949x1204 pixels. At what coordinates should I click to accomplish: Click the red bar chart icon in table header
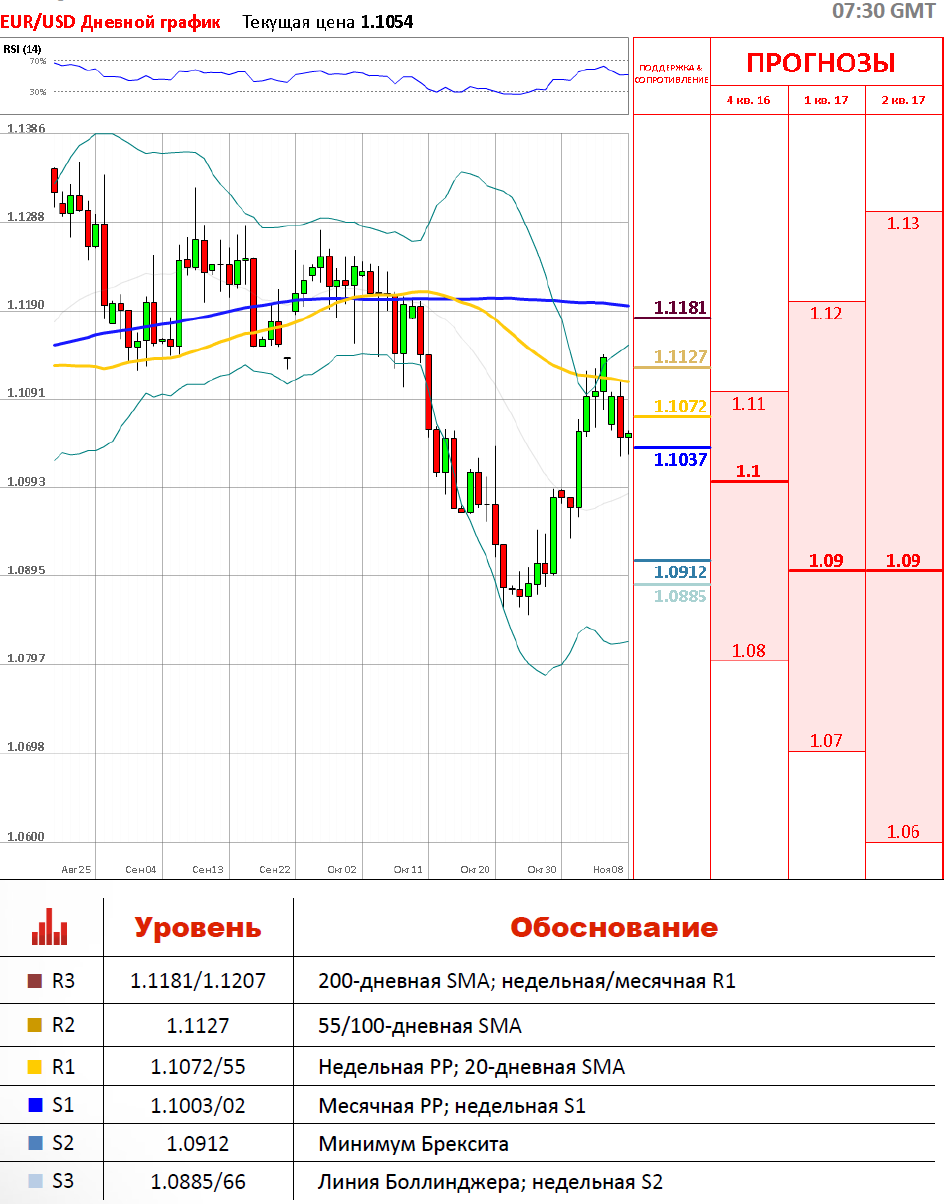point(50,926)
